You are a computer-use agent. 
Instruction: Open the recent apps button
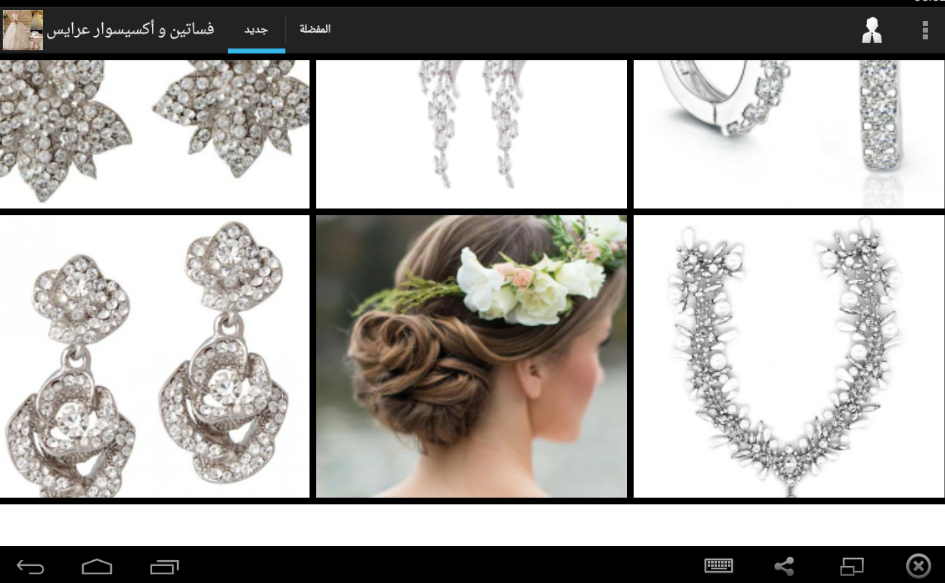(165, 567)
